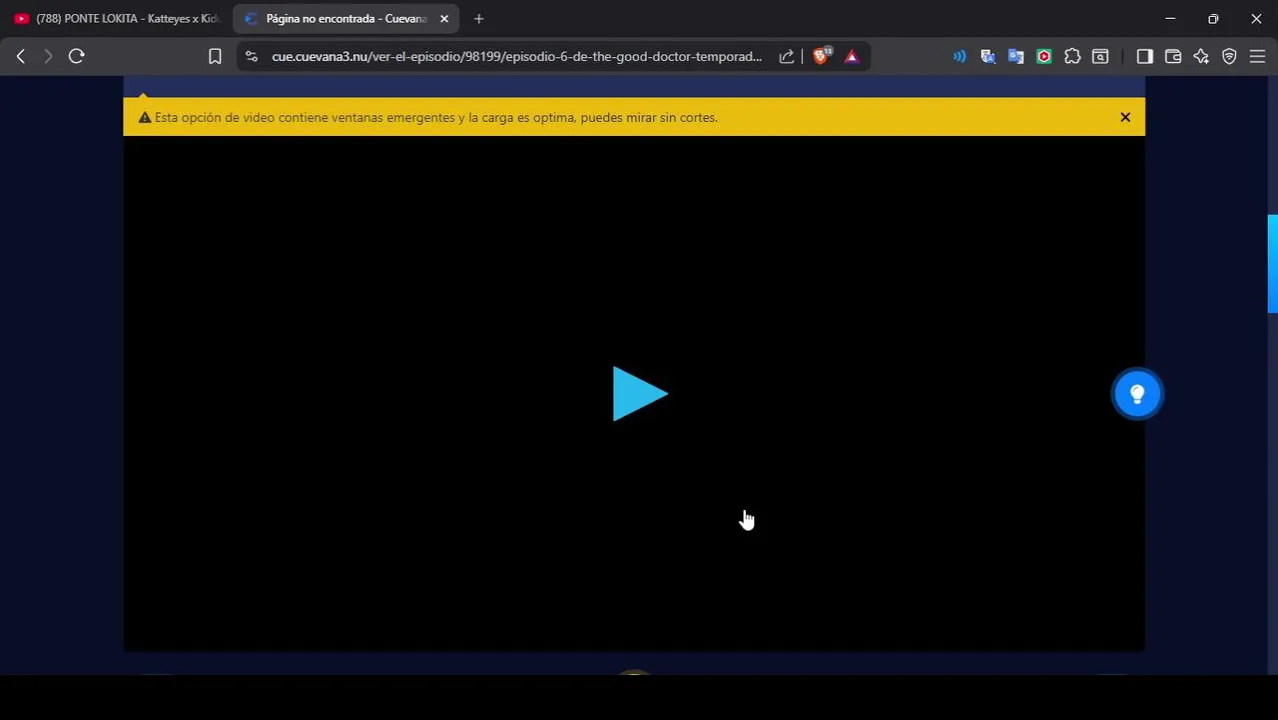Dismiss the yellow warning banner
Screen dimensions: 1278x720
tap(1125, 117)
